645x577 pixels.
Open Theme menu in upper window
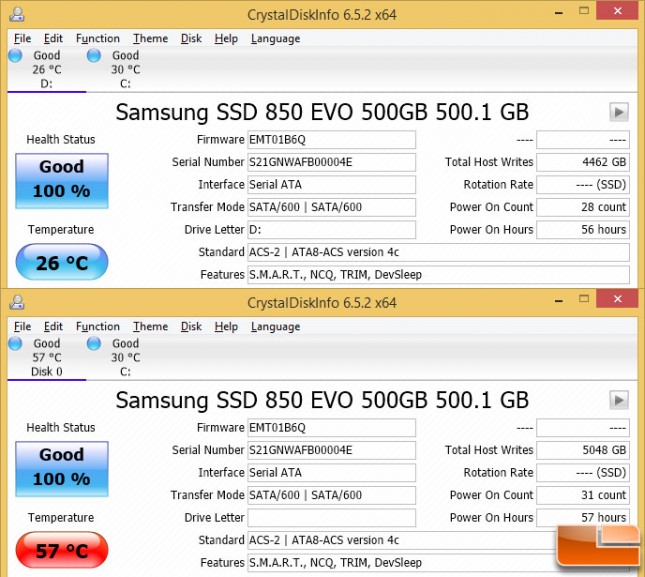click(x=150, y=39)
